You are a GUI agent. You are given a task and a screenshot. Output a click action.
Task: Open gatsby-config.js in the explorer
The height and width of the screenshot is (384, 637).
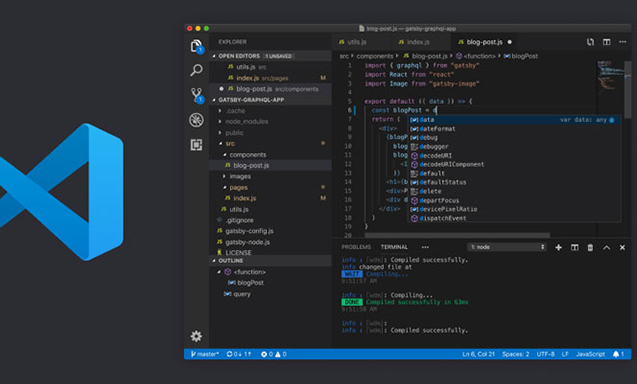(271, 231)
